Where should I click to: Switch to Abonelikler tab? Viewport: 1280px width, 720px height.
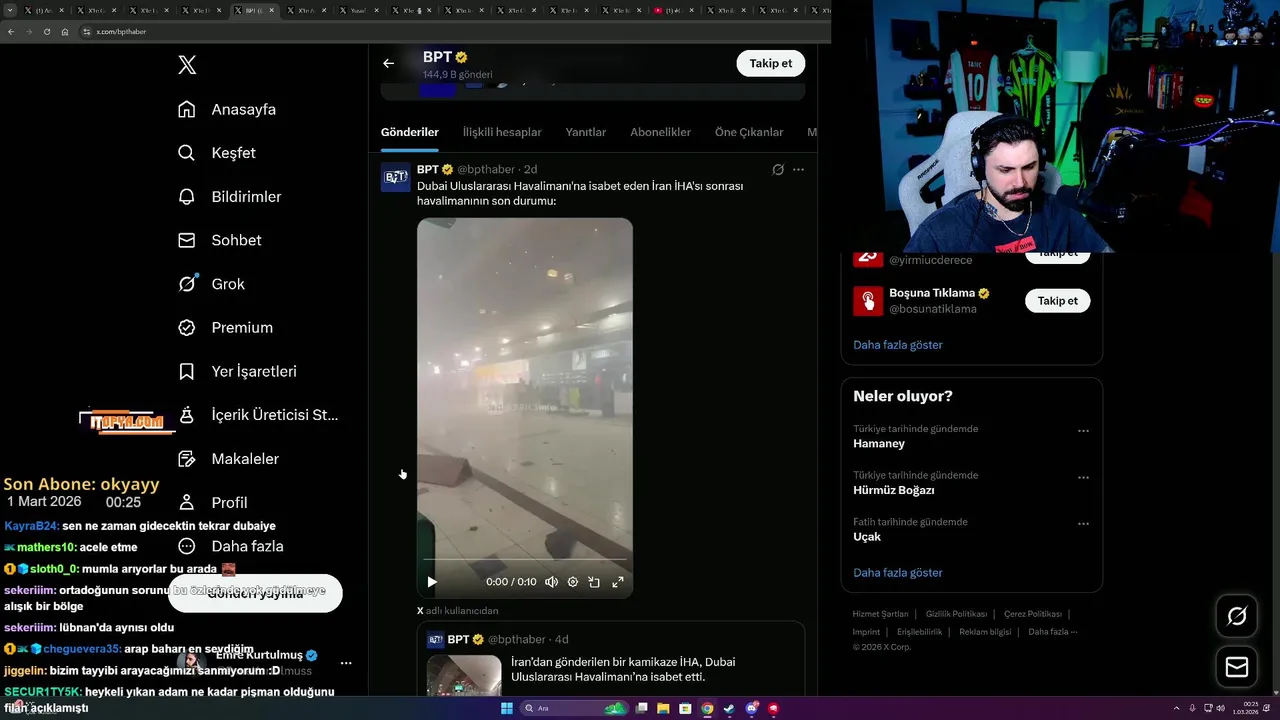(660, 132)
